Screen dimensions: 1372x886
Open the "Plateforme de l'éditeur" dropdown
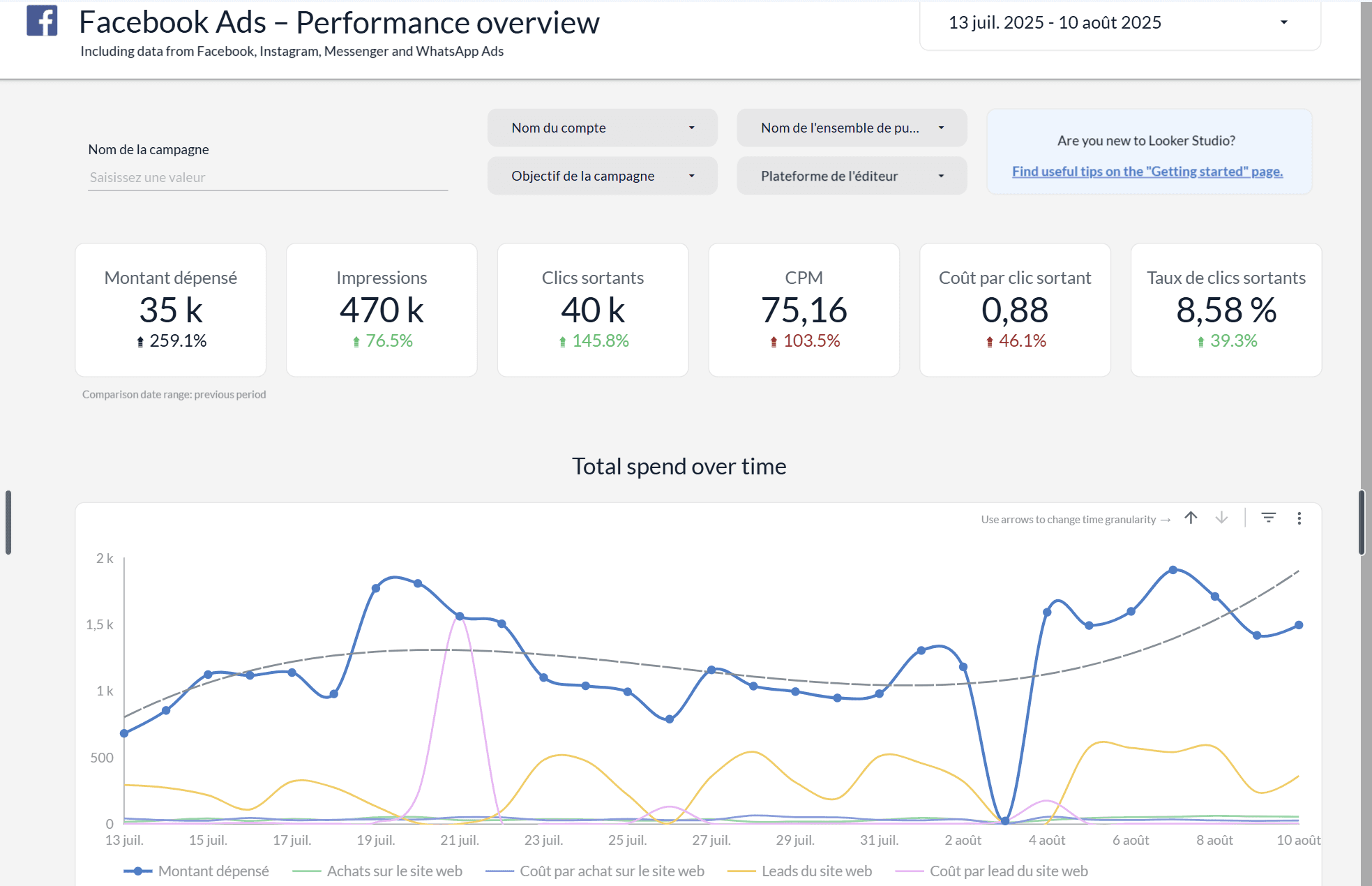point(850,176)
